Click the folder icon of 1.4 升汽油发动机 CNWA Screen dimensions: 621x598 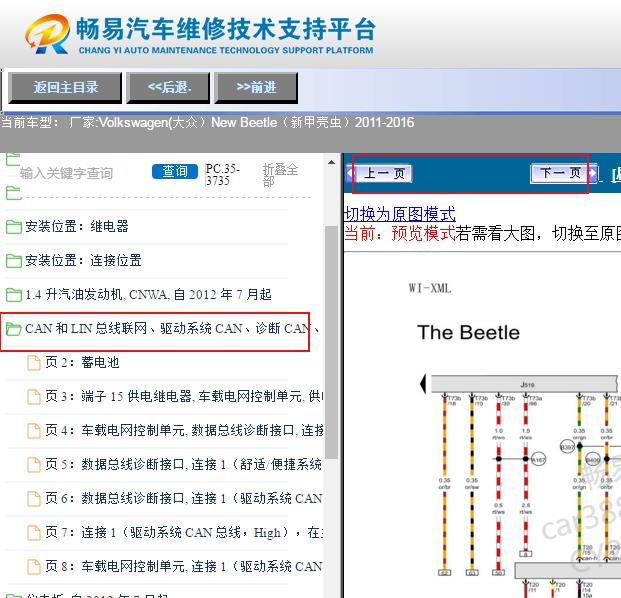(x=14, y=295)
